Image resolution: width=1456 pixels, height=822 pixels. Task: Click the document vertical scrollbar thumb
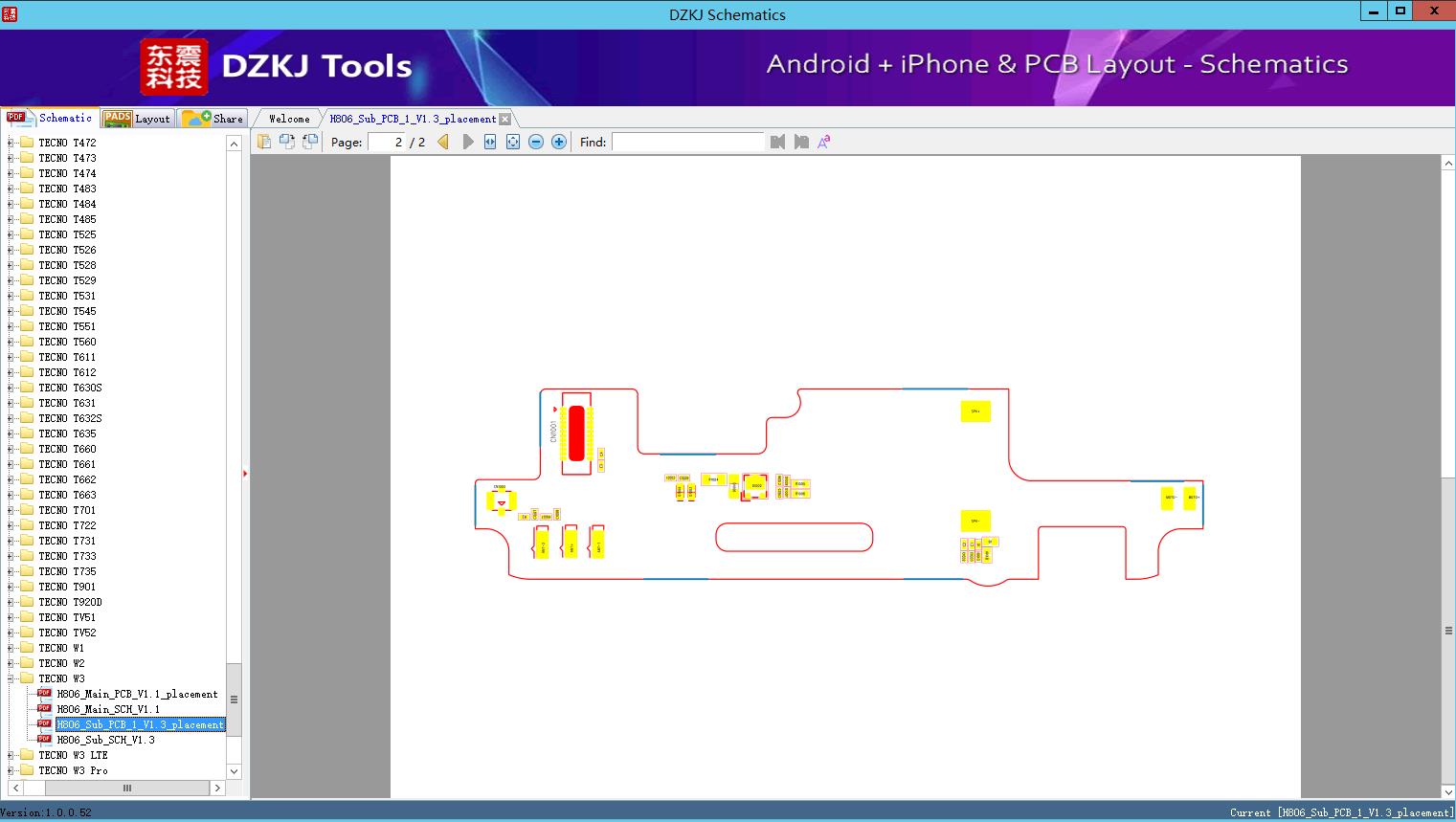(x=1448, y=631)
